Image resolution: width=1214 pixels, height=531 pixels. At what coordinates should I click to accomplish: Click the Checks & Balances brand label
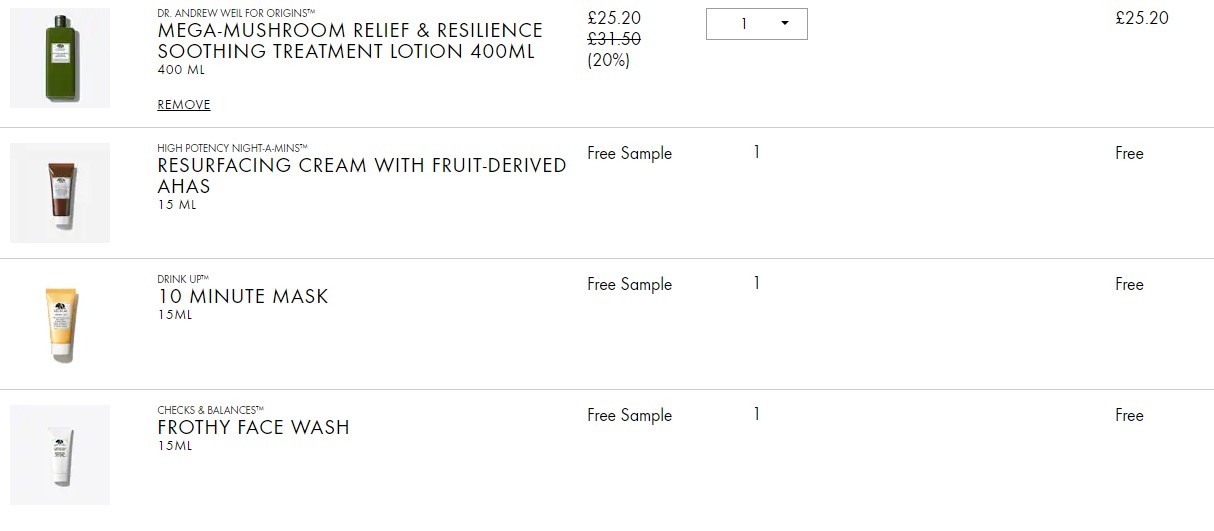coord(211,410)
